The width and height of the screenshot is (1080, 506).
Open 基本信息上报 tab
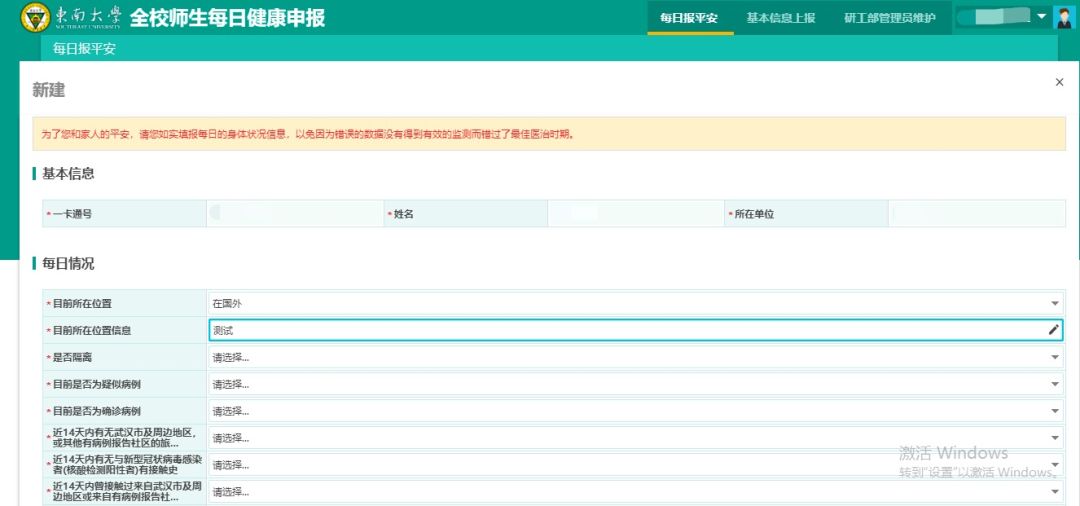[x=780, y=18]
